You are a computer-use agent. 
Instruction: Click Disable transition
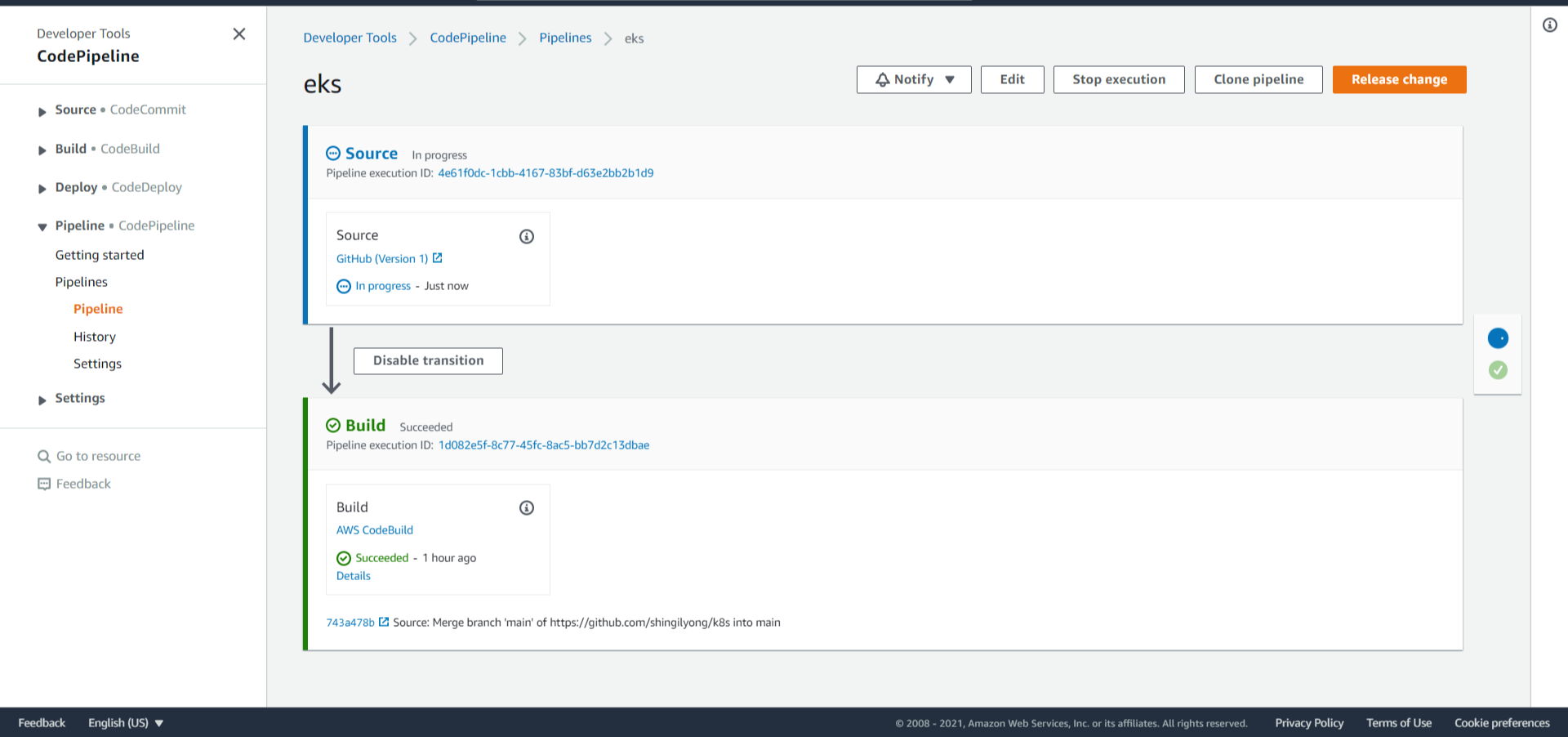point(428,360)
